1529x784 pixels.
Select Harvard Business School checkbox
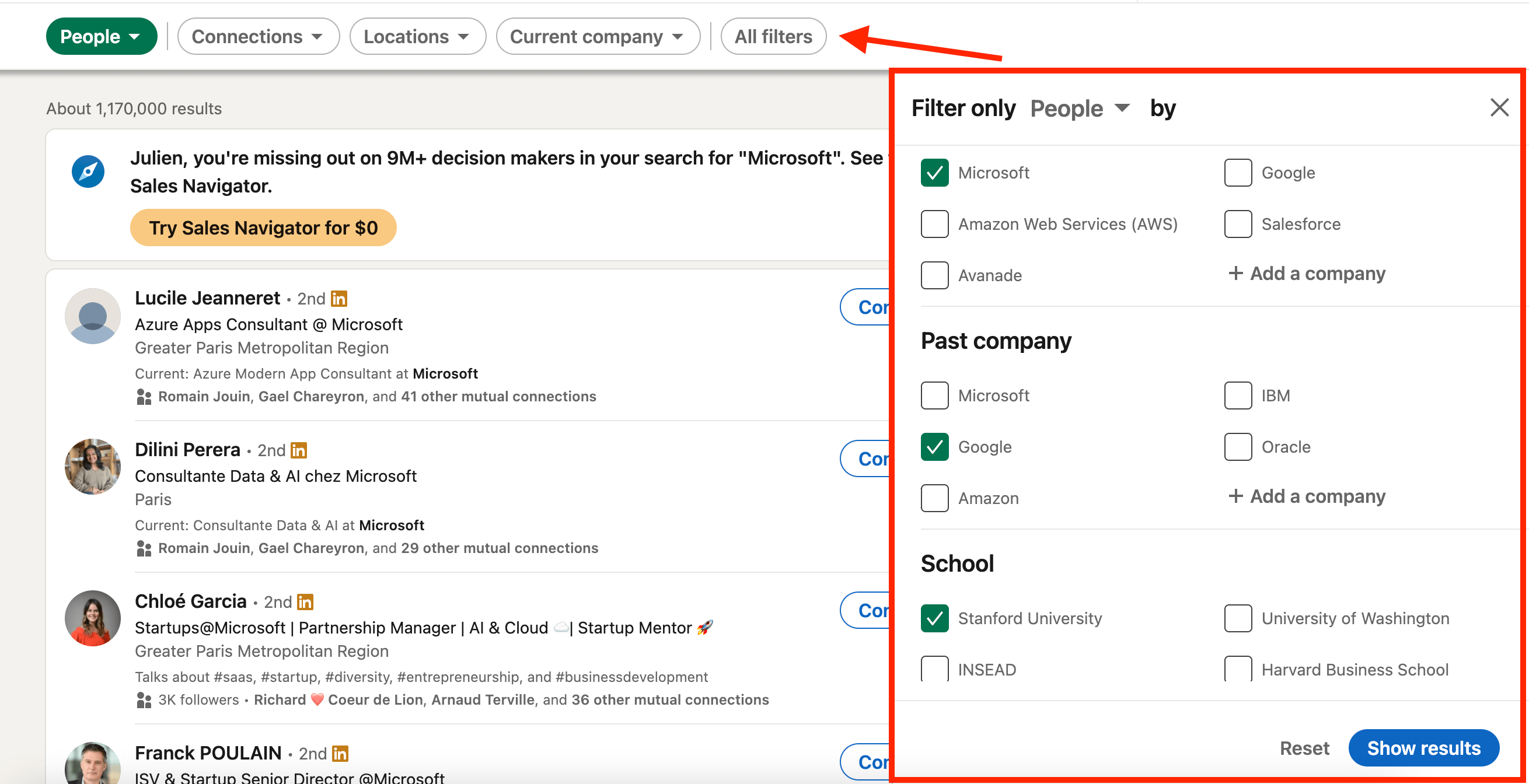(x=1238, y=669)
